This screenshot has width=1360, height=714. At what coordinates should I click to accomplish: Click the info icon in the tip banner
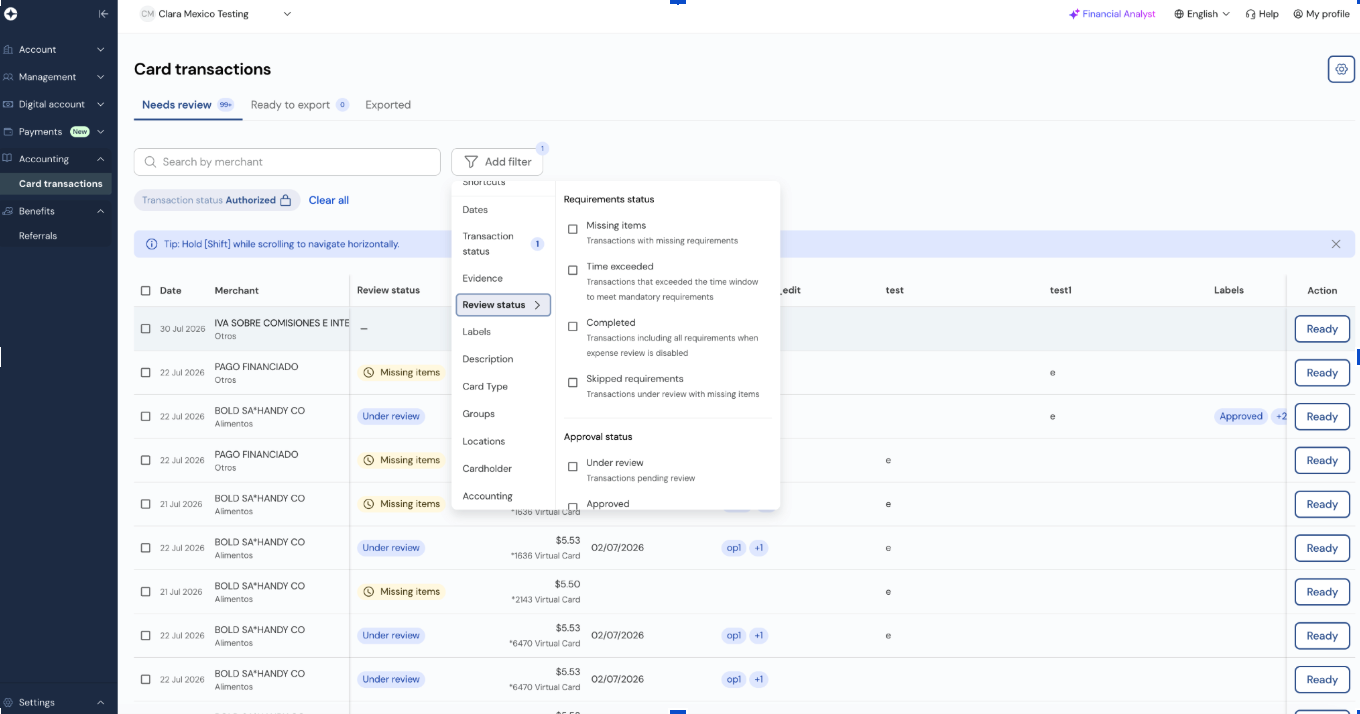click(x=151, y=244)
